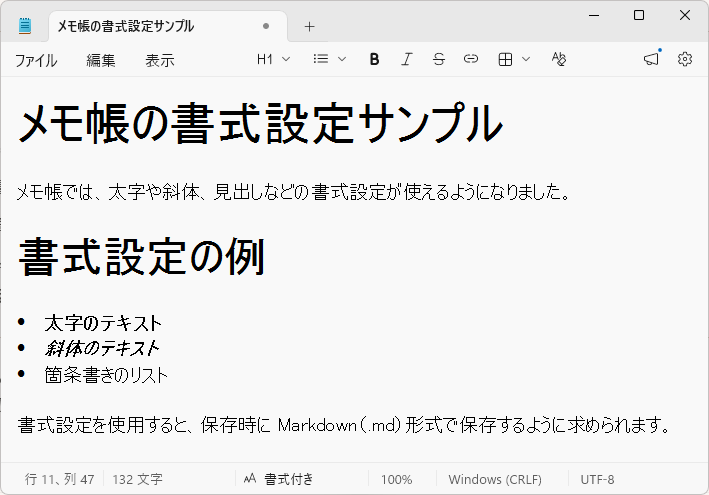Open the 編集 menu
The width and height of the screenshot is (709, 495).
100,60
